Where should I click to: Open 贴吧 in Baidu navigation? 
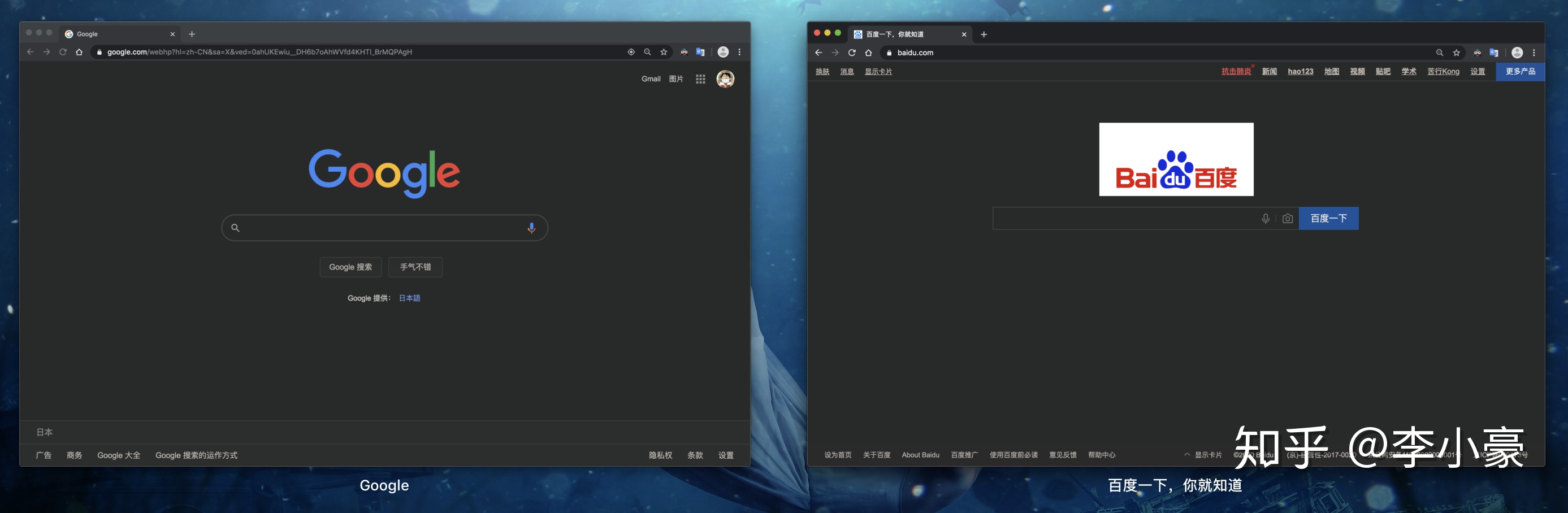[1383, 72]
